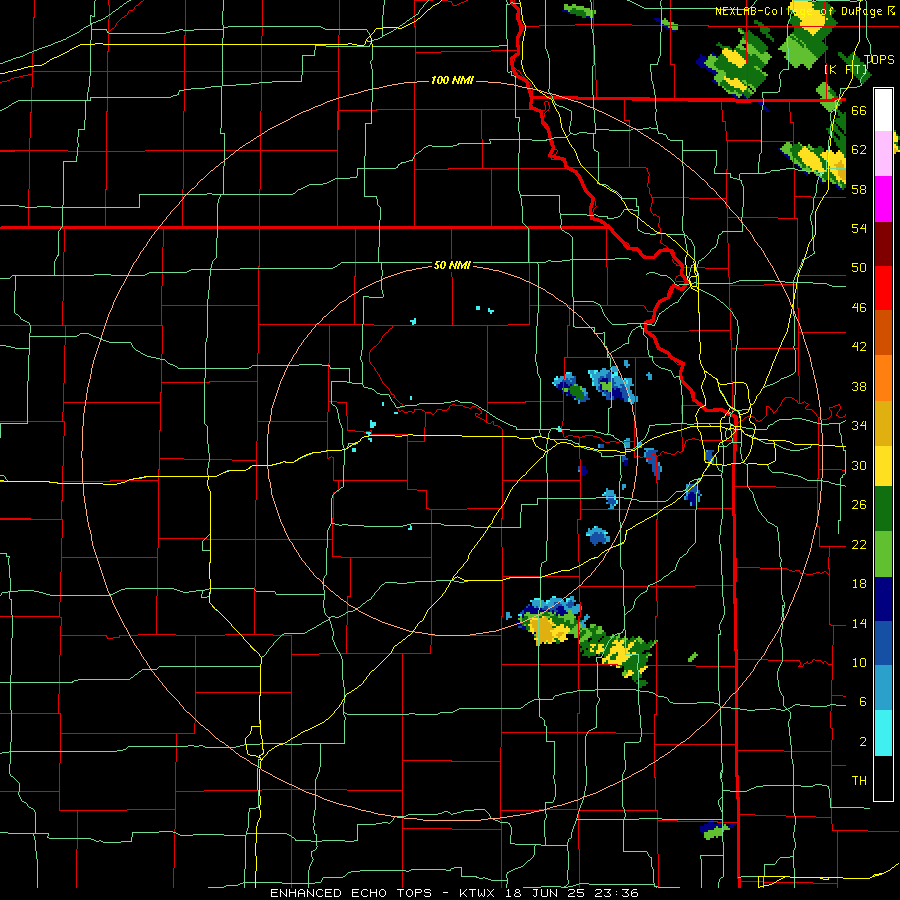
Task: Click the 14 value on the scale
Action: click(859, 623)
